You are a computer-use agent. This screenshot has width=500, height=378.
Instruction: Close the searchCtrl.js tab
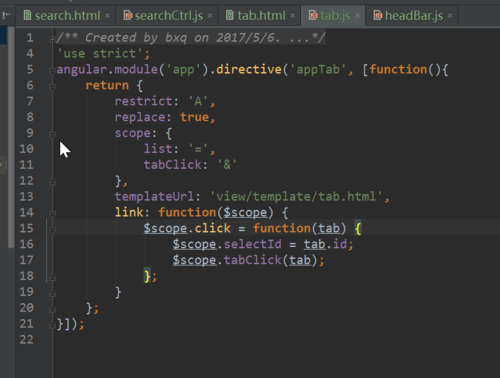tap(210, 16)
